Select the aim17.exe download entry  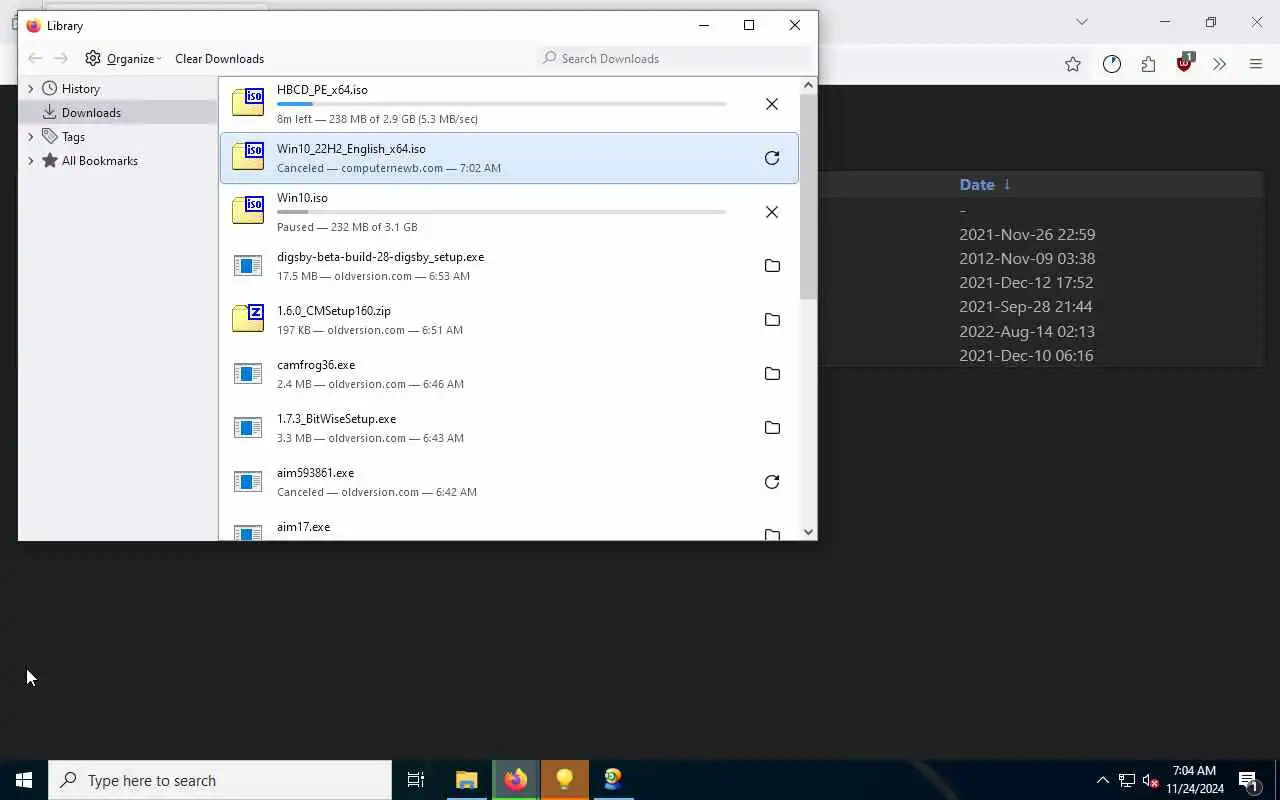[x=509, y=528]
